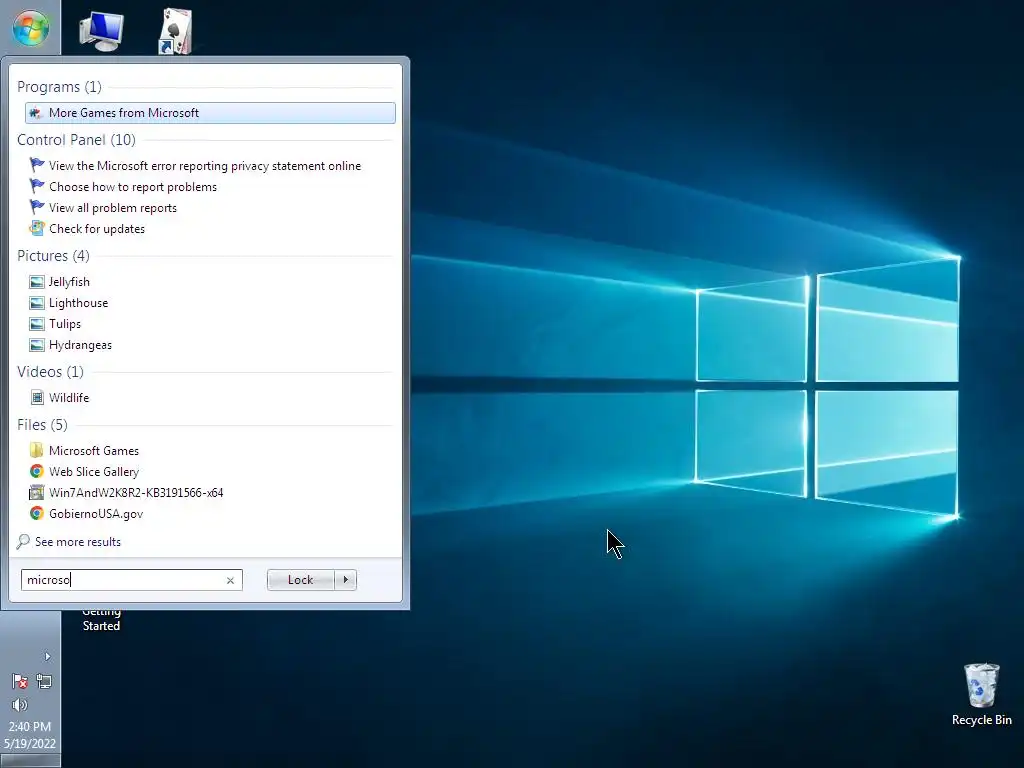Select Choose how to report problems
Image resolution: width=1024 pixels, height=768 pixels.
133,187
